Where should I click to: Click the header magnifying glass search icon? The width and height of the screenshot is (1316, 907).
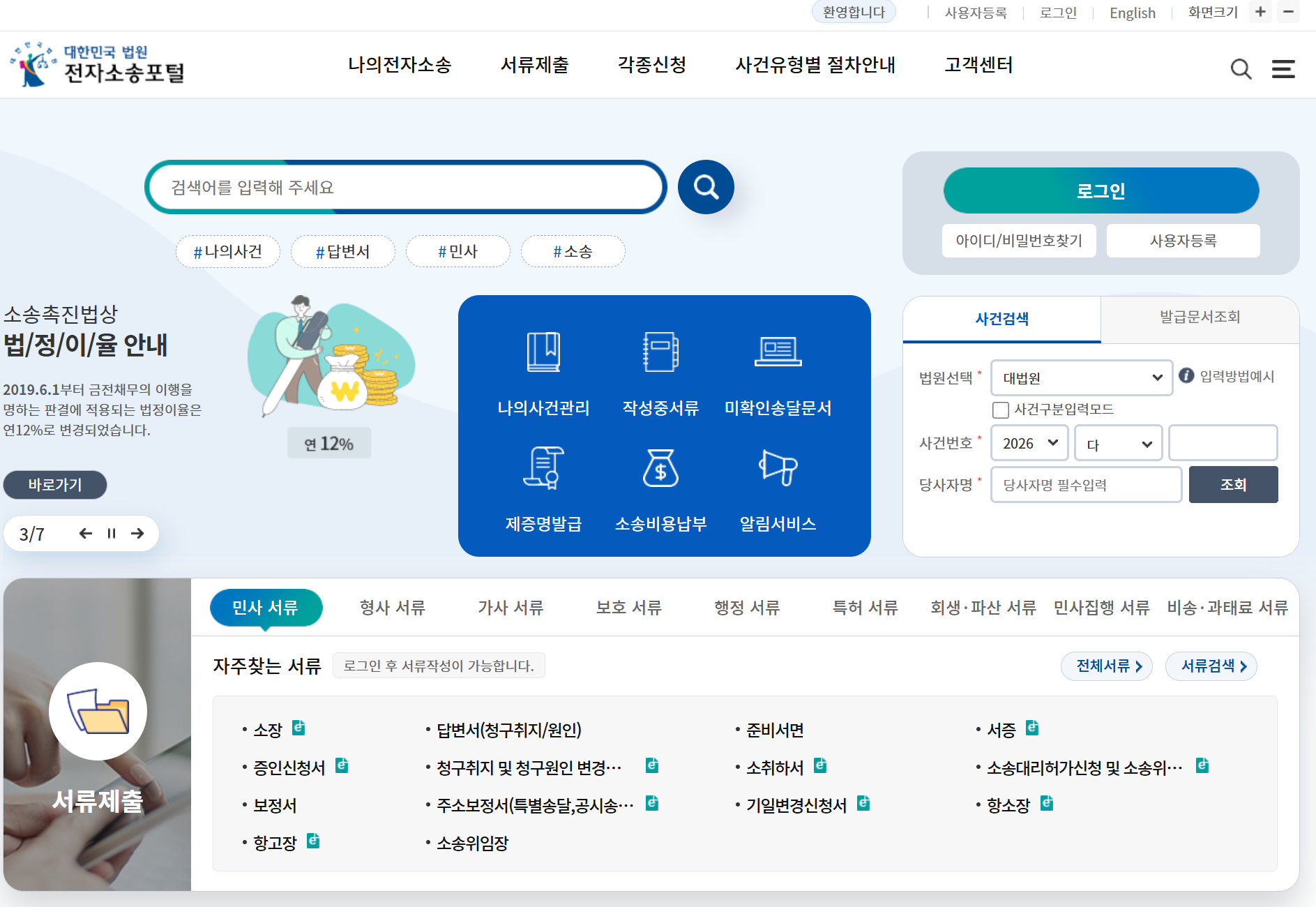tap(1241, 68)
